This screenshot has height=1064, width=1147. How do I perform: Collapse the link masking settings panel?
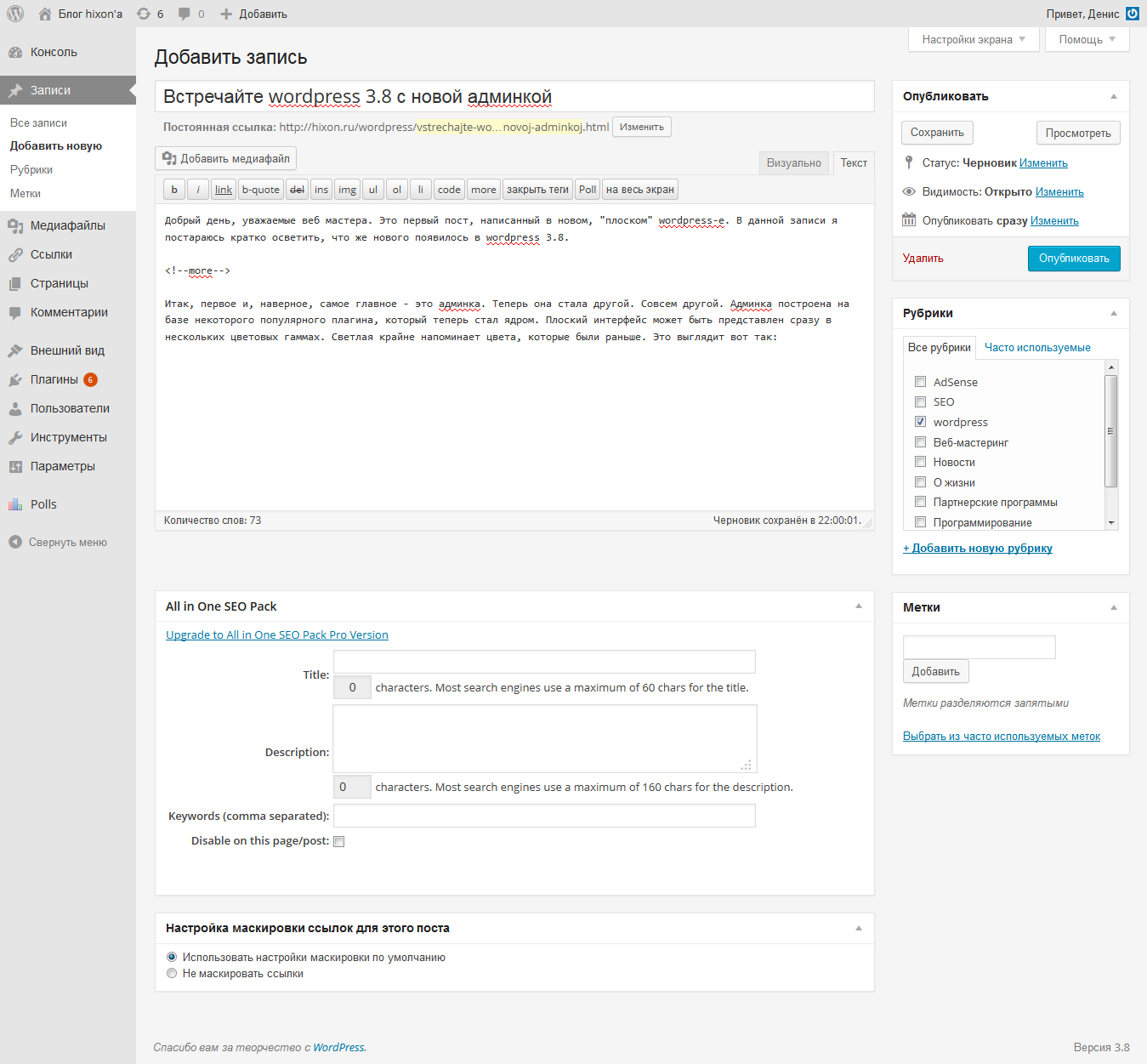pos(859,928)
